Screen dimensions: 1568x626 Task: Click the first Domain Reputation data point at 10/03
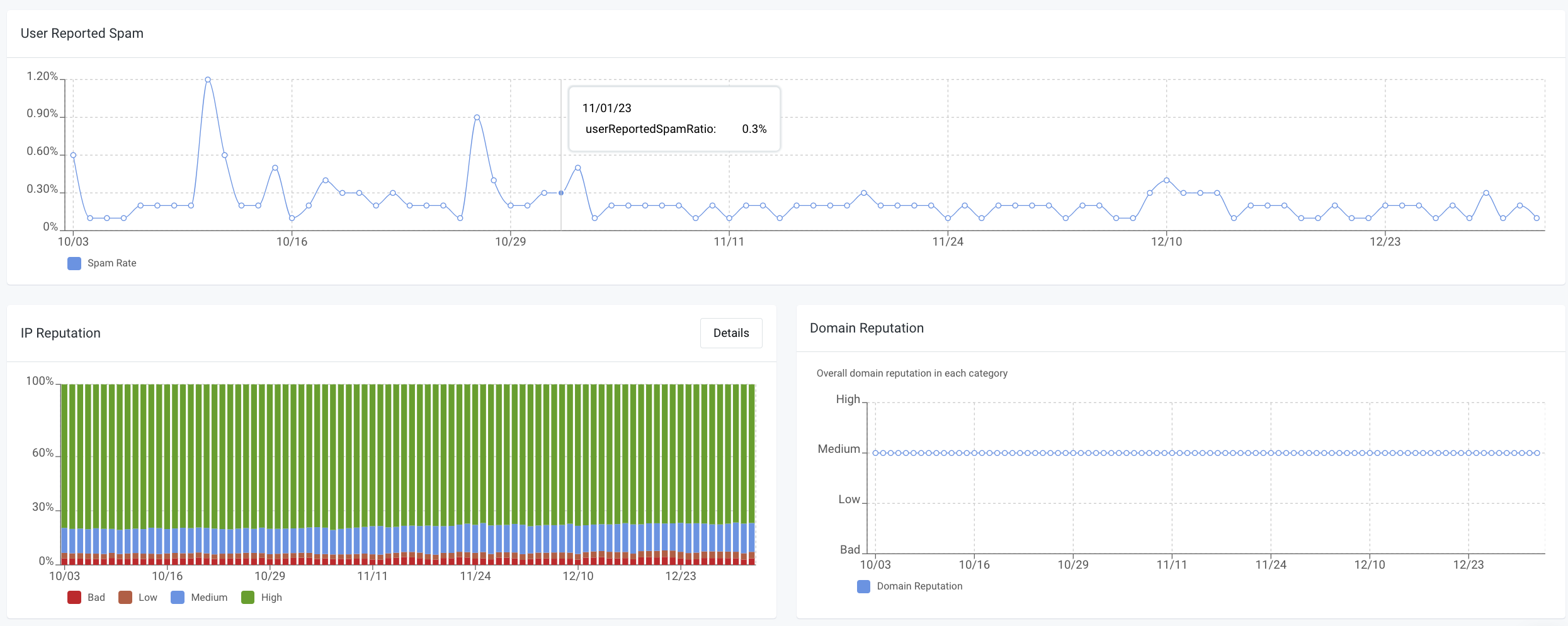875,453
